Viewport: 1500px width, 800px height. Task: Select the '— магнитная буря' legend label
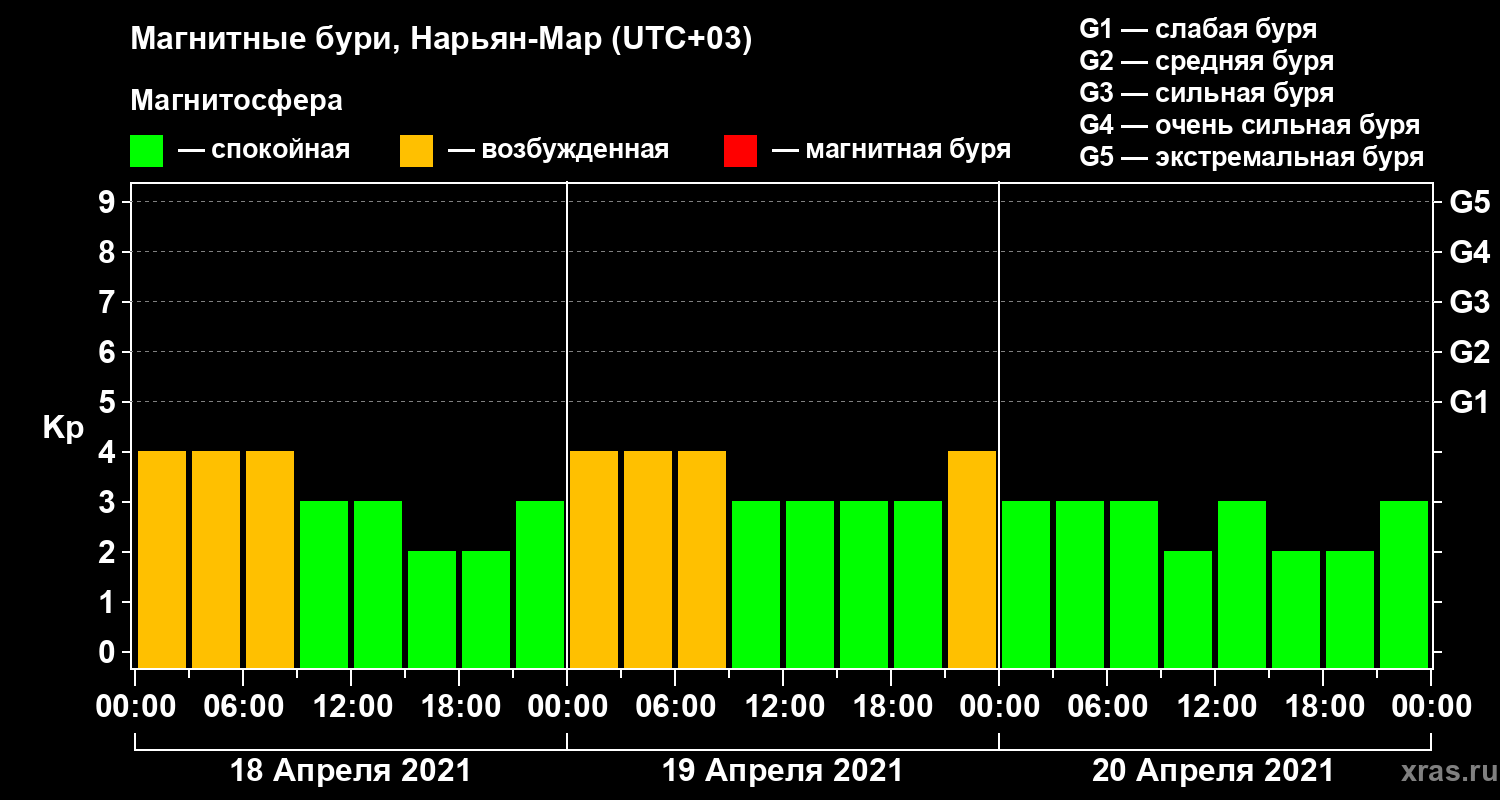tap(891, 150)
